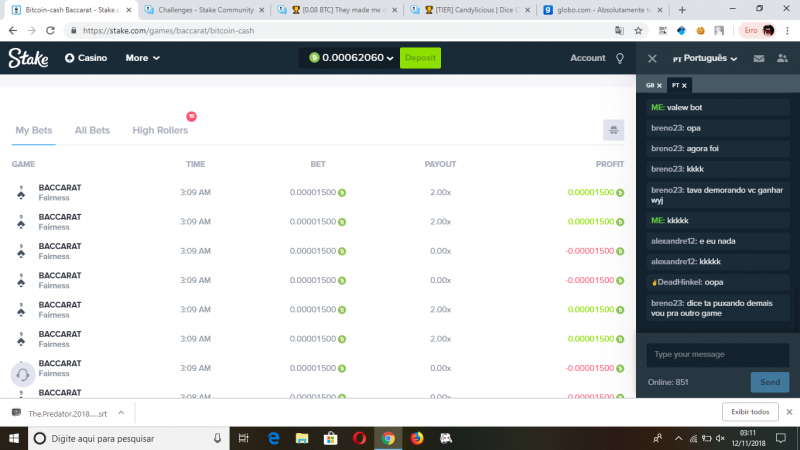
Task: Click the Erro profile button
Action: click(758, 31)
